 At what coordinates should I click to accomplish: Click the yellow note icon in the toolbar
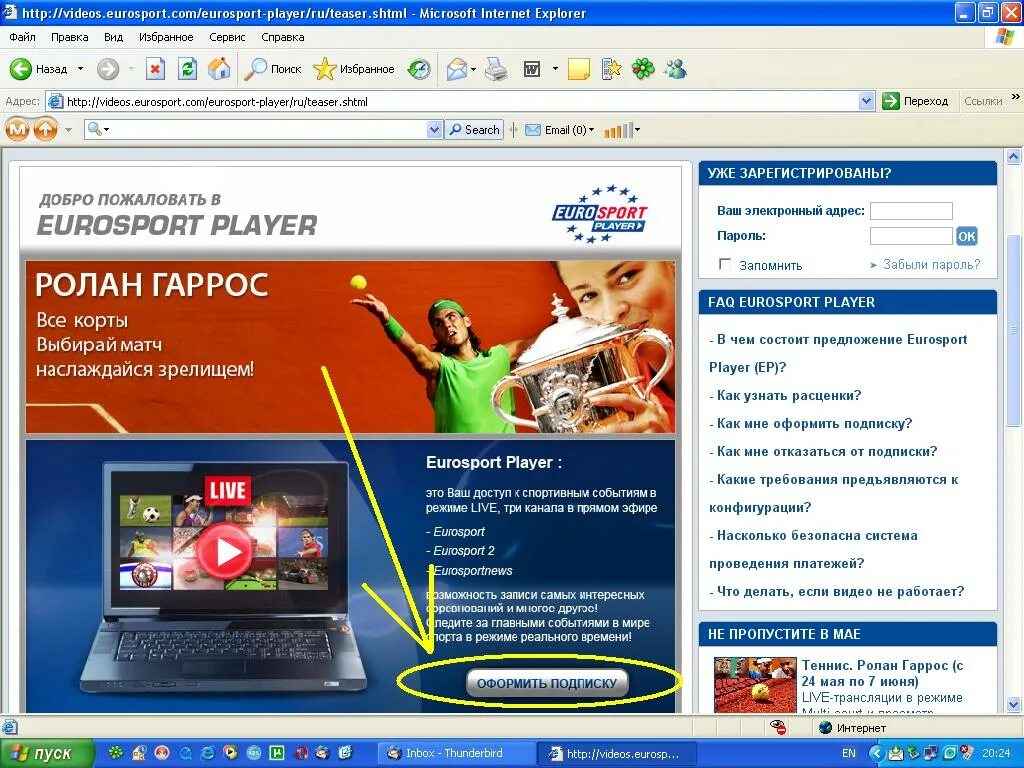coord(579,69)
